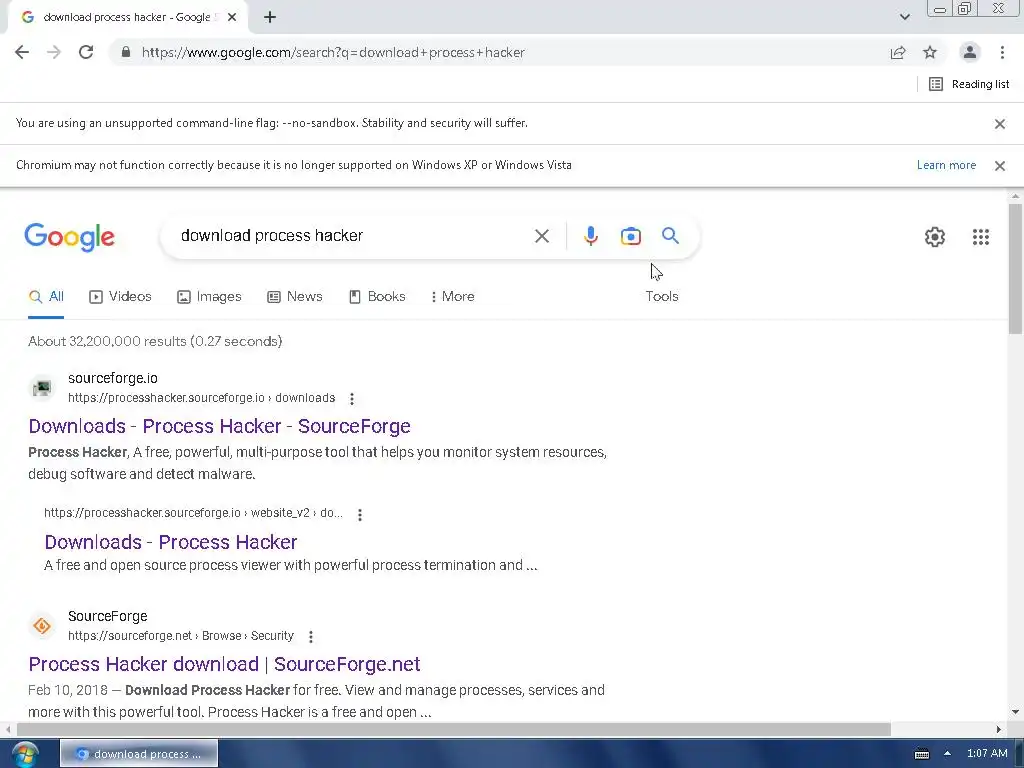Screen dimensions: 1024x768
Task: Start voice search with microphone icon
Action: click(590, 236)
